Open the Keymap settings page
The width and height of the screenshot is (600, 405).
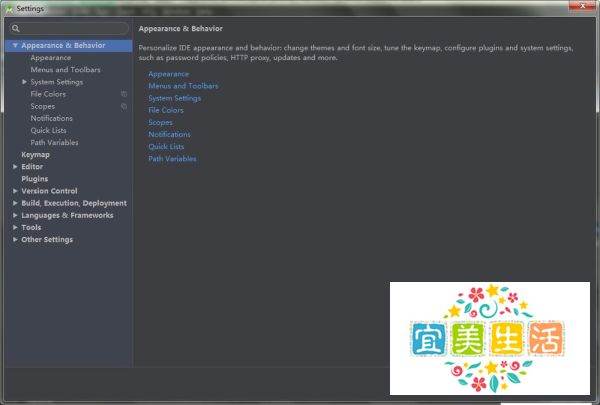point(36,155)
